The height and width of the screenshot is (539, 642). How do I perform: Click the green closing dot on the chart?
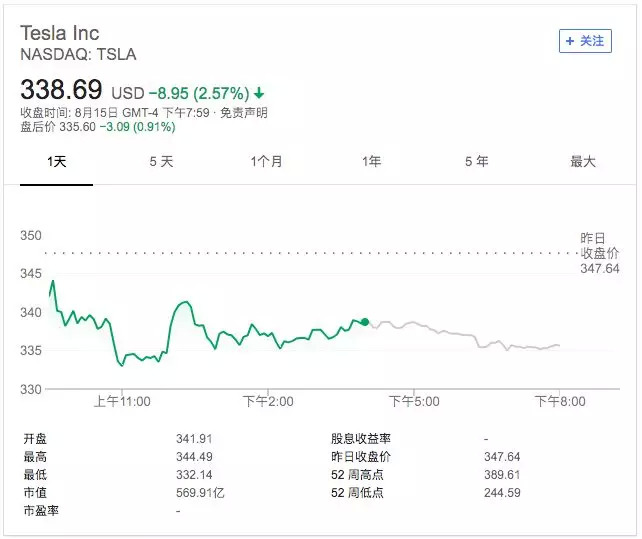[x=365, y=322]
